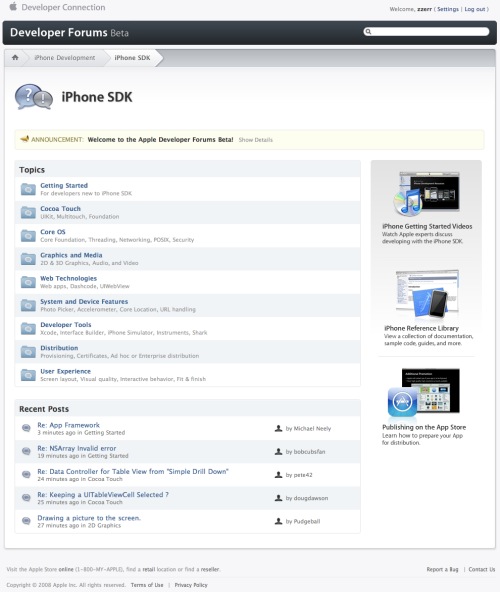Select the iPhone SDK breadcrumb

(132, 57)
